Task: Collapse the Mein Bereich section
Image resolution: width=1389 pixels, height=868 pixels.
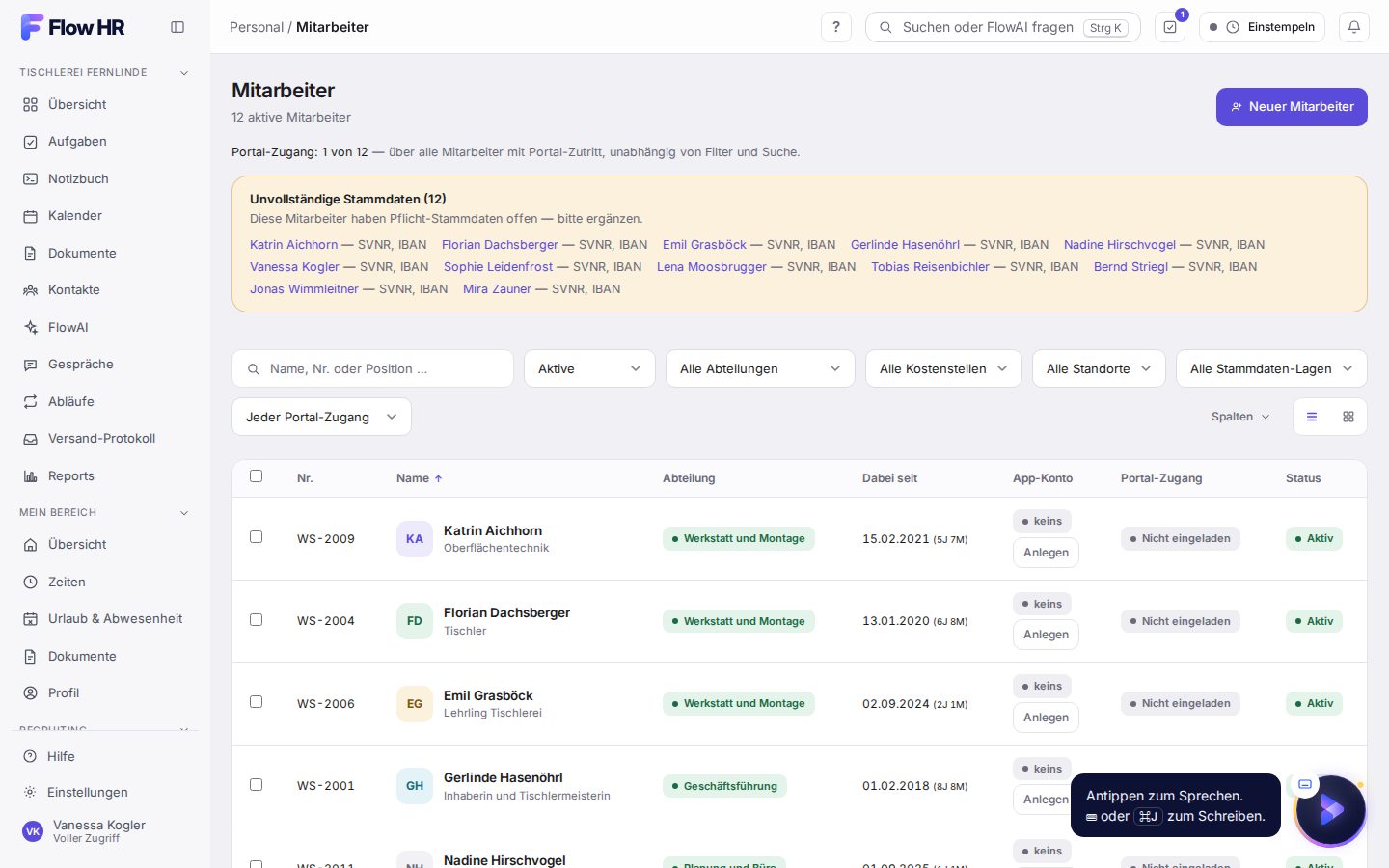Action: coord(184,513)
